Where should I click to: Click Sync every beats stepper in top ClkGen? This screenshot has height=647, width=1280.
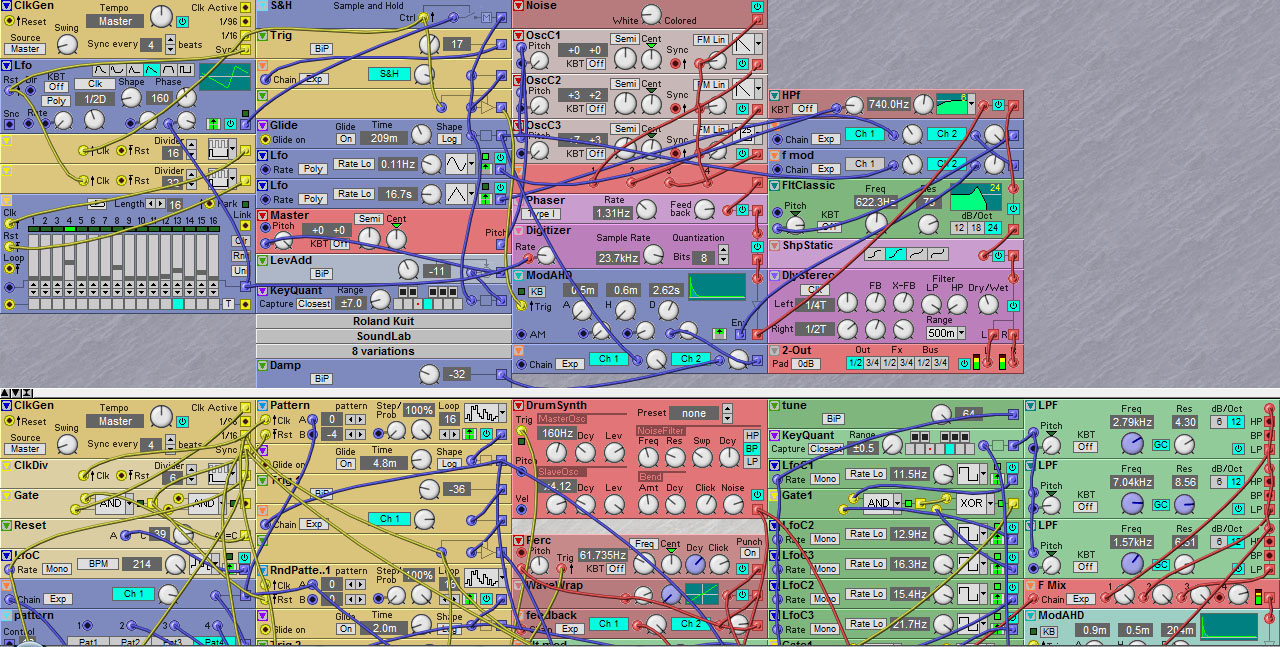pyautogui.click(x=170, y=45)
